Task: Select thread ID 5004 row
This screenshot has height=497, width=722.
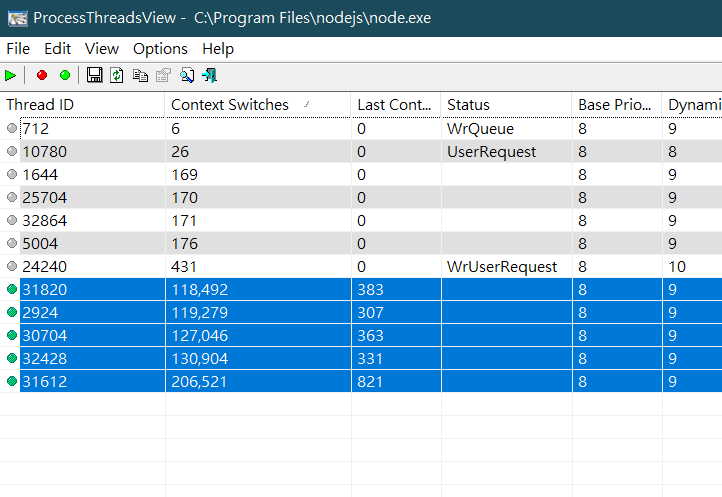Action: (361, 244)
